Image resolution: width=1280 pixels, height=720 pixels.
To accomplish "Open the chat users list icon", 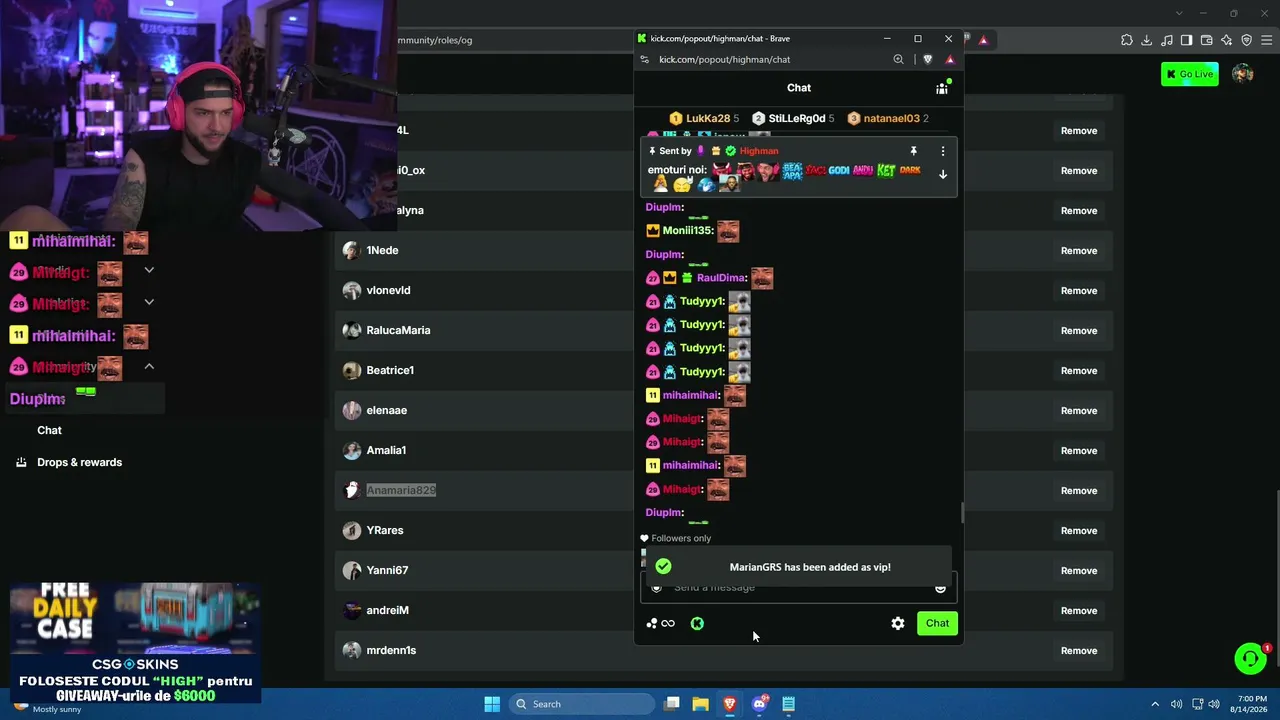I will 942,88.
